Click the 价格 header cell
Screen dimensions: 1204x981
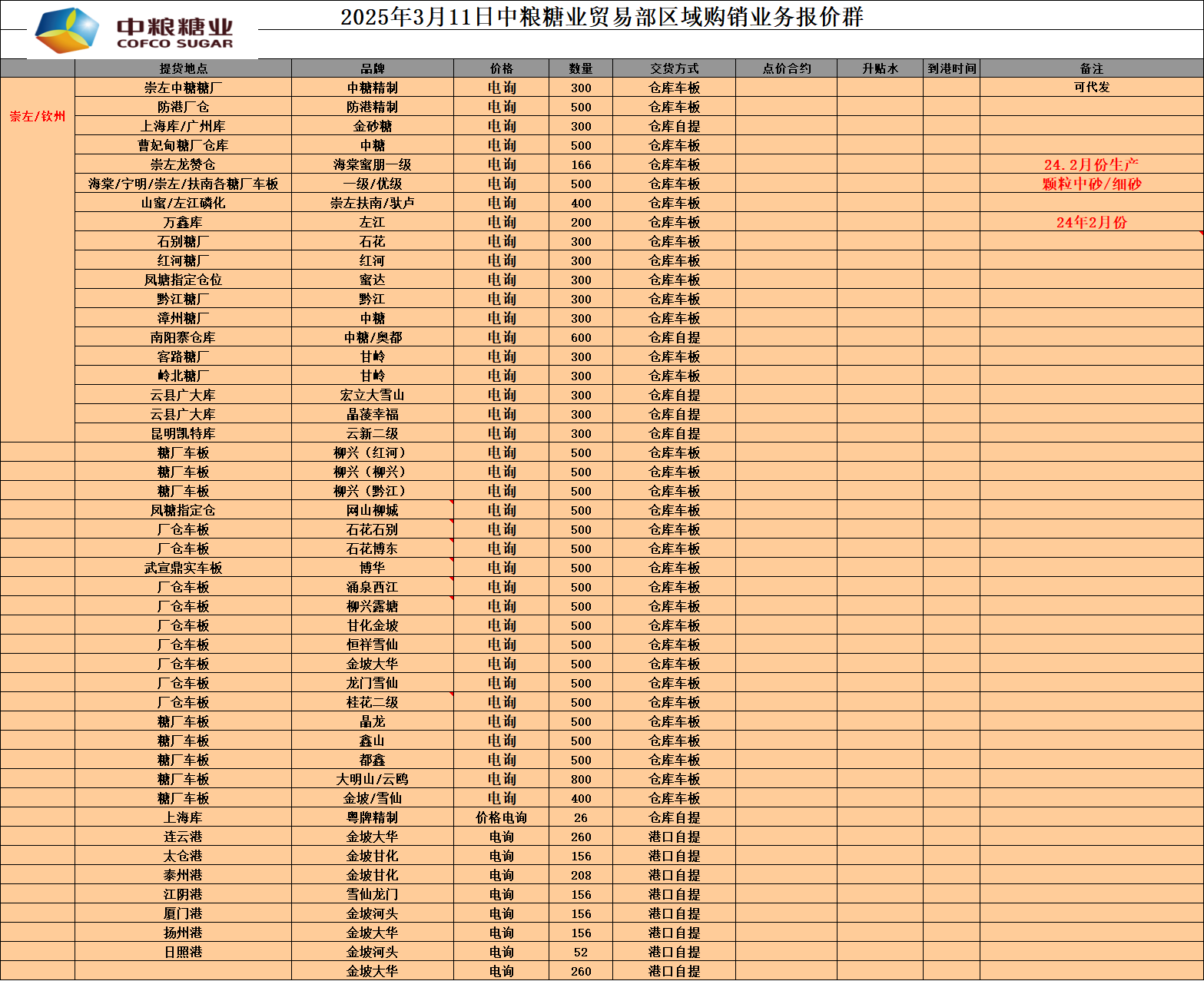501,68
